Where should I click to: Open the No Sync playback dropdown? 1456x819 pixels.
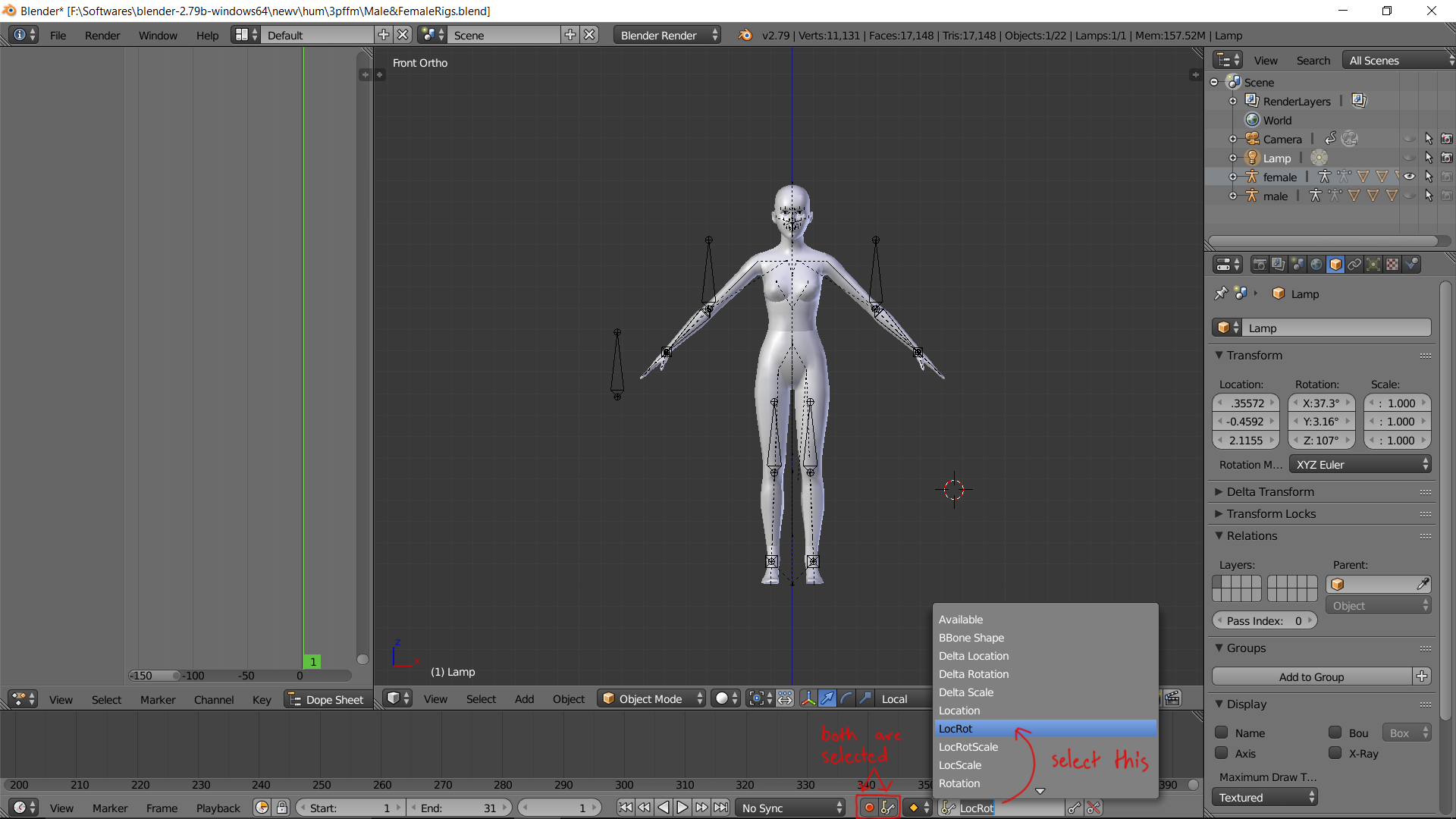pyautogui.click(x=792, y=808)
